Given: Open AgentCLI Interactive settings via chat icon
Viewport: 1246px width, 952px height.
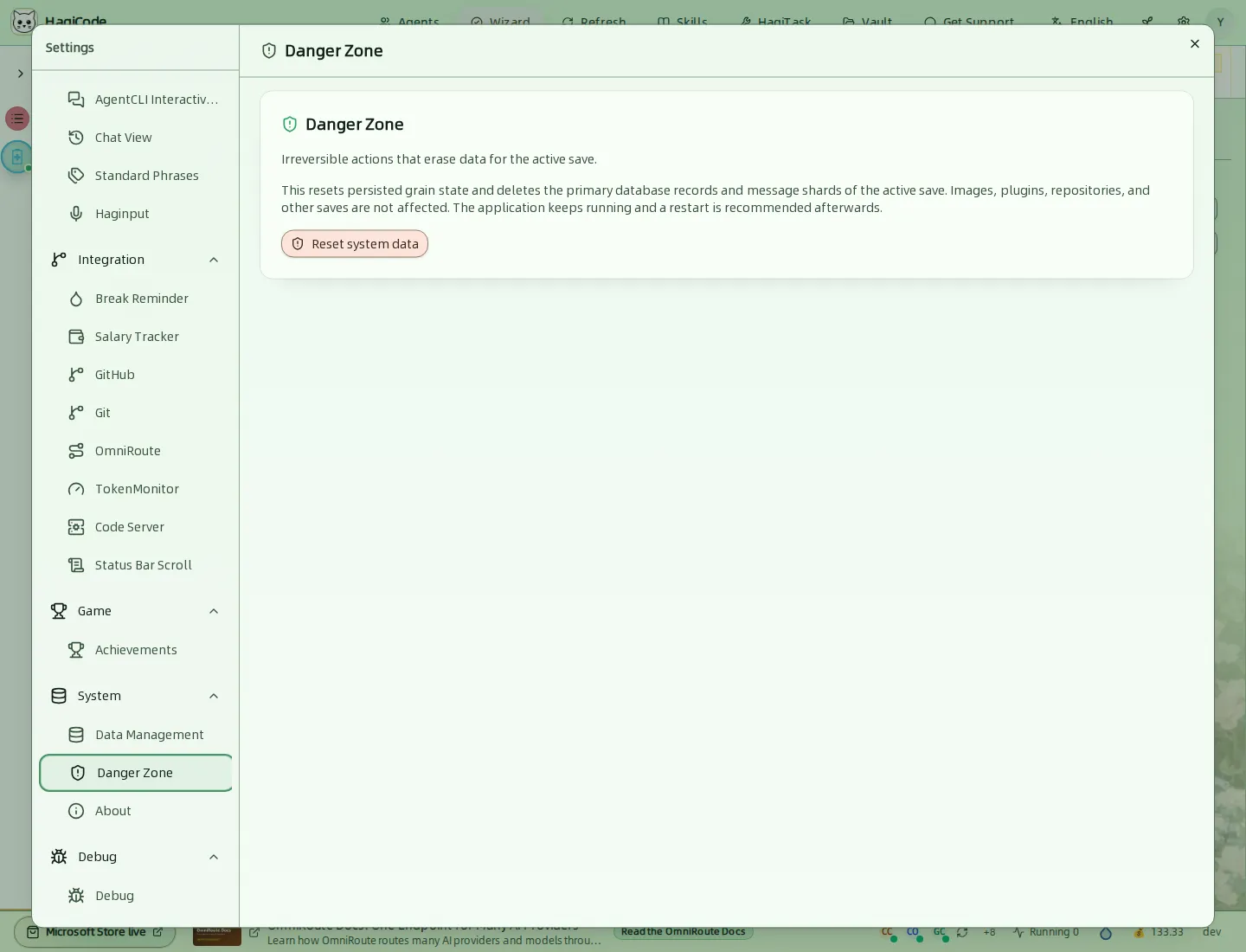Looking at the screenshot, I should tap(76, 100).
